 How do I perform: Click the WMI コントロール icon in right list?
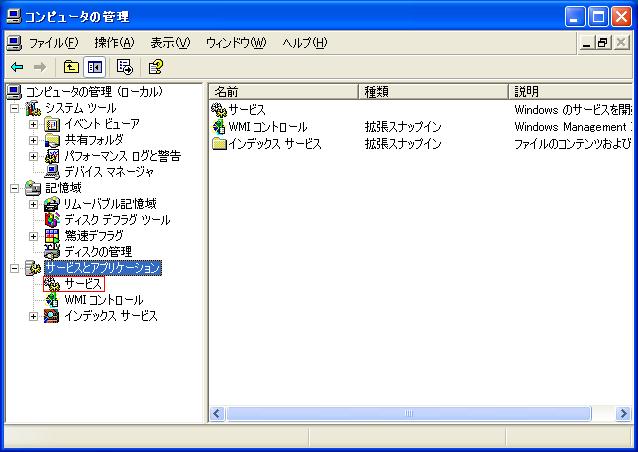(219, 127)
